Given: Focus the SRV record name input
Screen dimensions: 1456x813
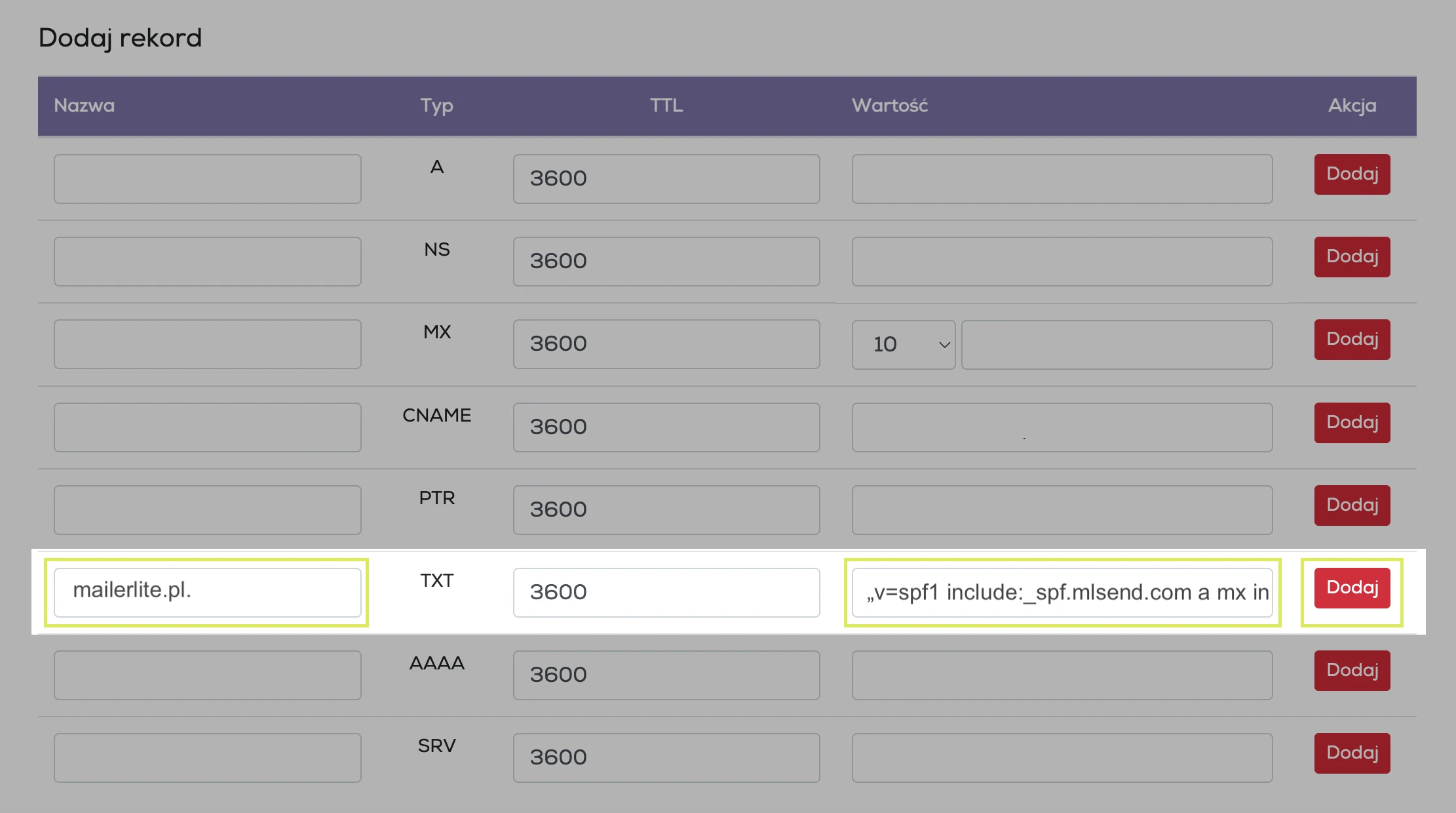Looking at the screenshot, I should coord(207,758).
